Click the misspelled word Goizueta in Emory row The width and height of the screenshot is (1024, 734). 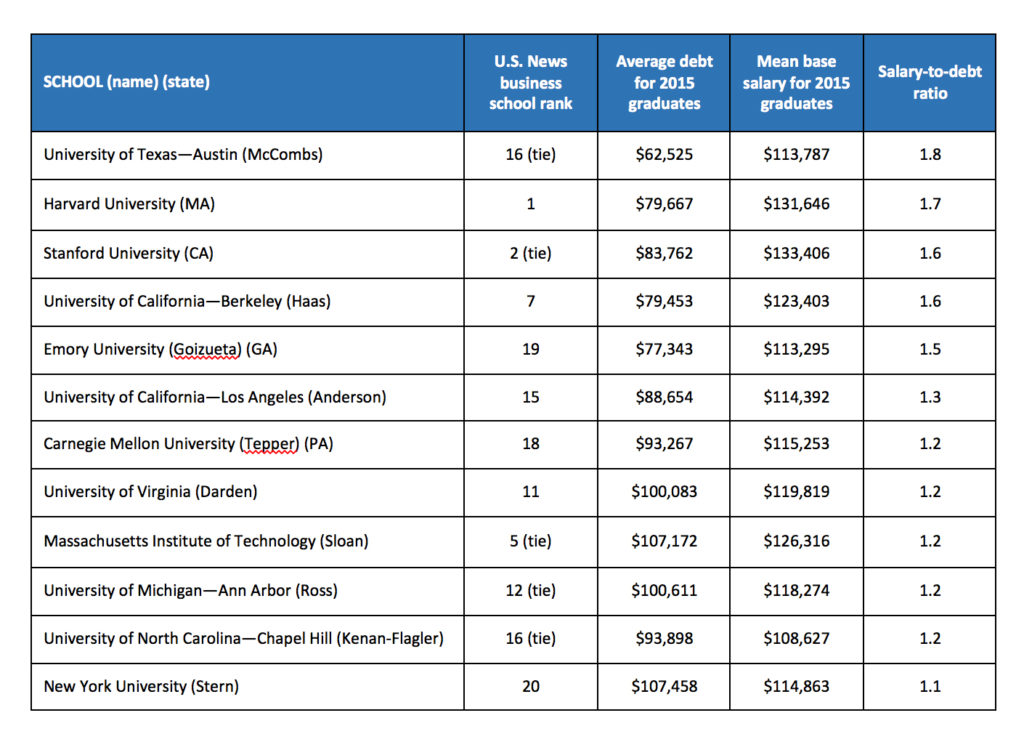(x=205, y=350)
